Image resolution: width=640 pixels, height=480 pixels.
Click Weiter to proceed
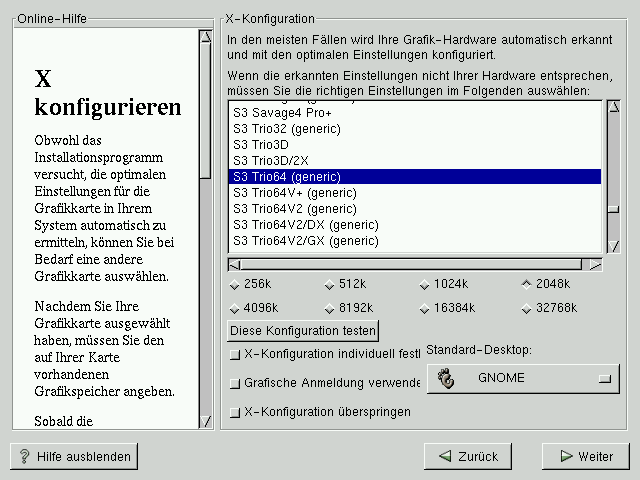coord(585,456)
